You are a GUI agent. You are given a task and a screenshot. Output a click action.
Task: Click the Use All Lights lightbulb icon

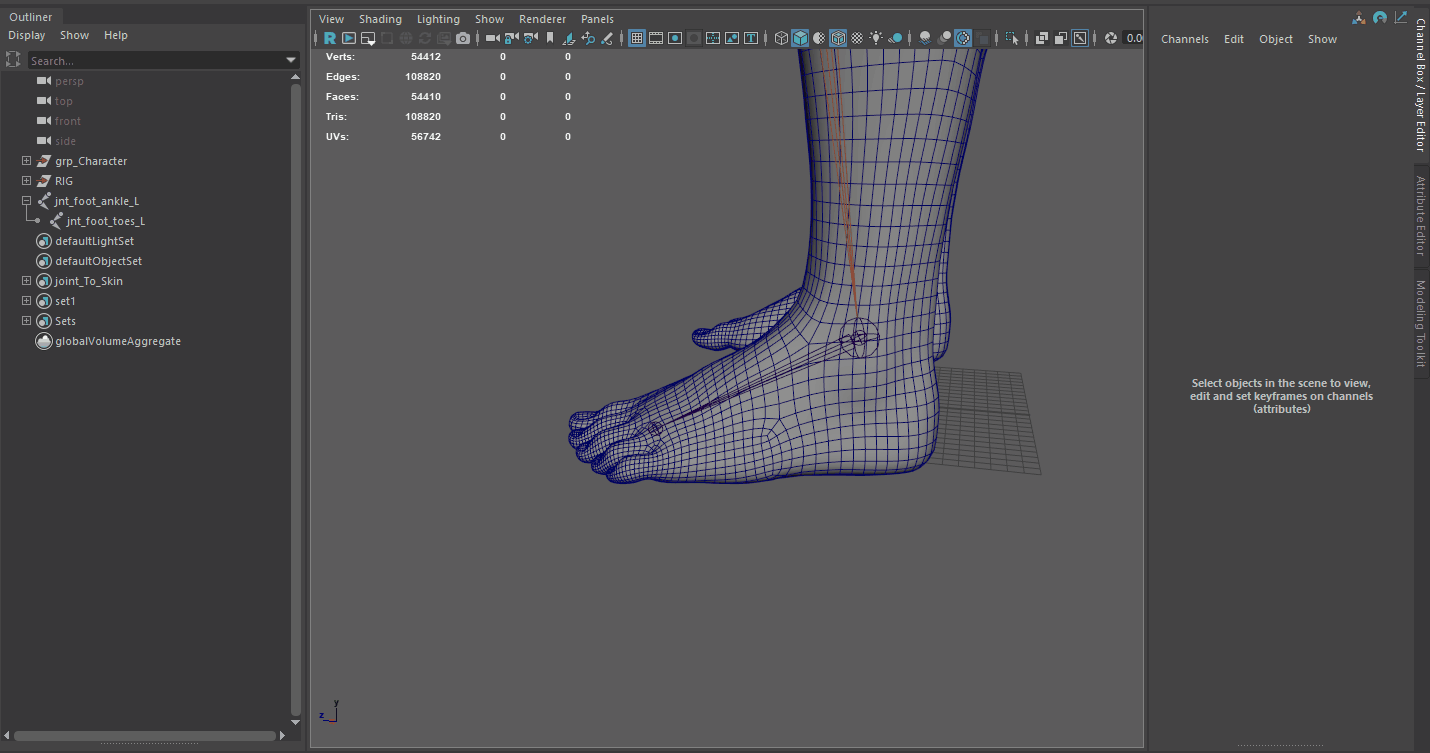point(876,38)
